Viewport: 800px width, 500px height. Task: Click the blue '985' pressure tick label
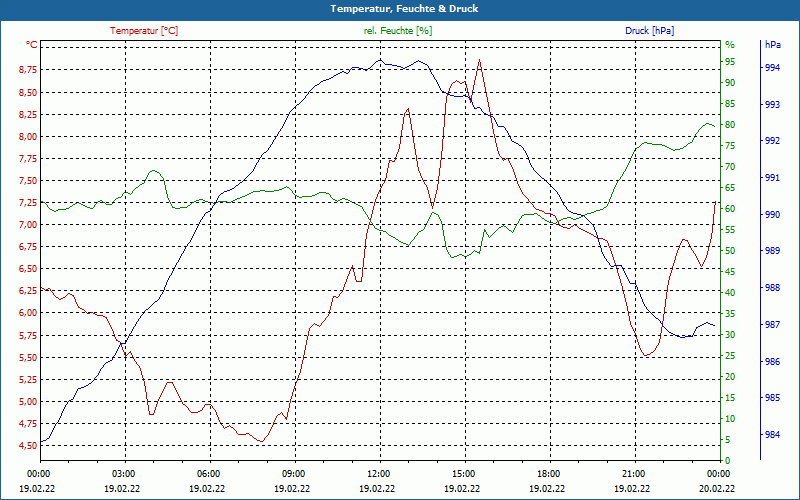(x=772, y=398)
